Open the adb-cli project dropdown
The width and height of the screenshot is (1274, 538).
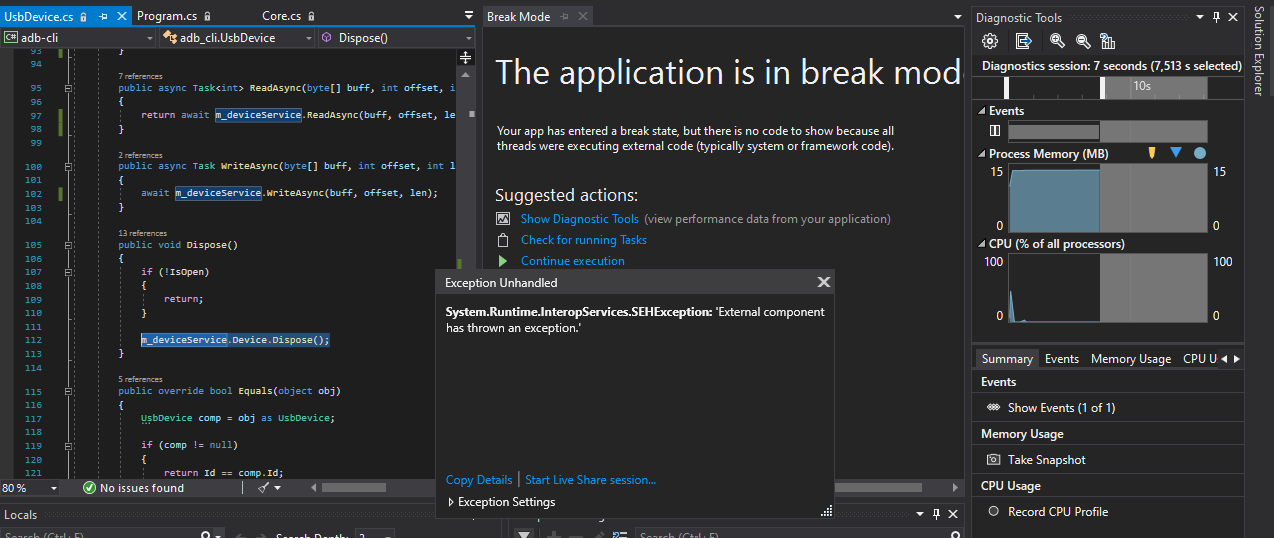pos(79,38)
